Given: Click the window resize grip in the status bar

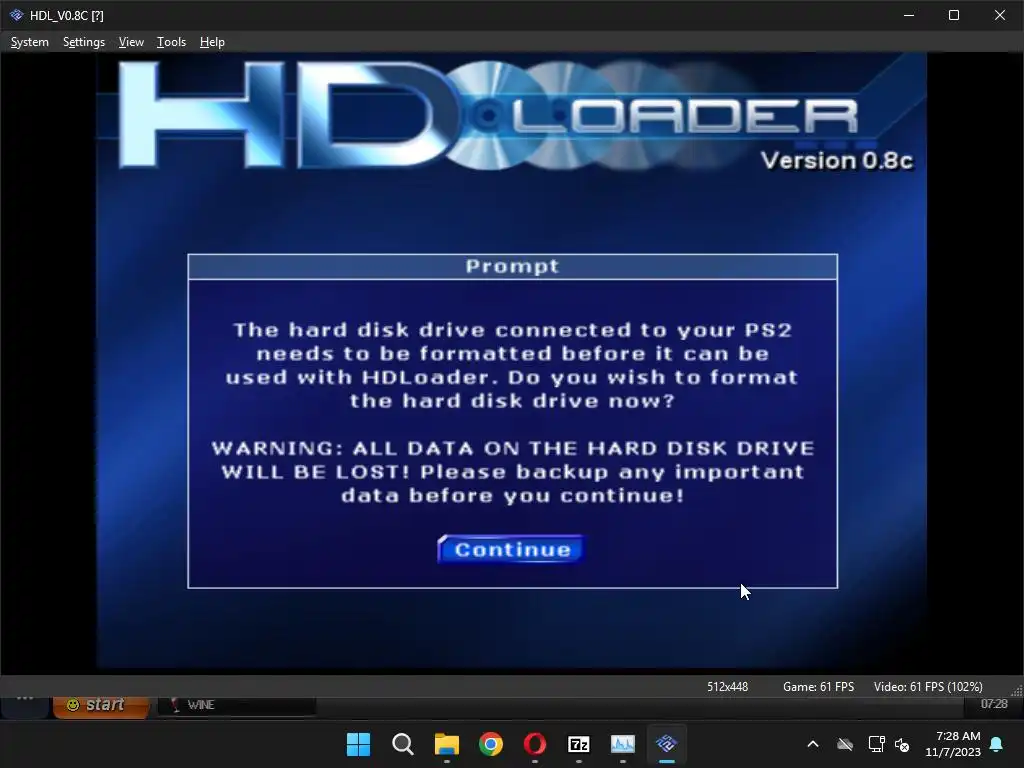Looking at the screenshot, I should [1017, 690].
